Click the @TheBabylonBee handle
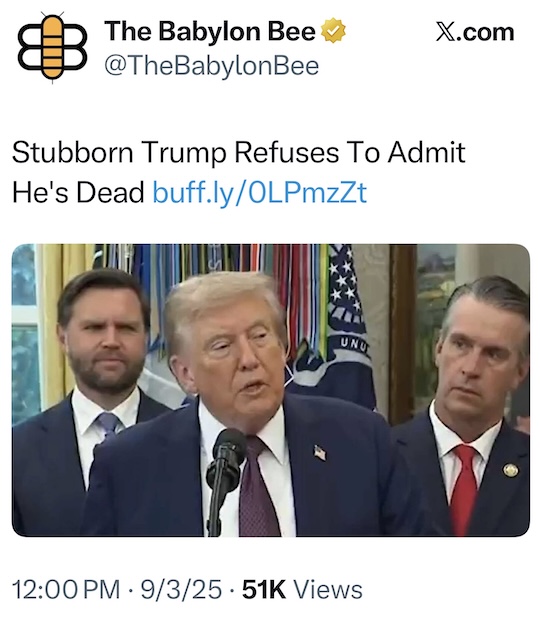This screenshot has height=621, width=540. click(212, 66)
